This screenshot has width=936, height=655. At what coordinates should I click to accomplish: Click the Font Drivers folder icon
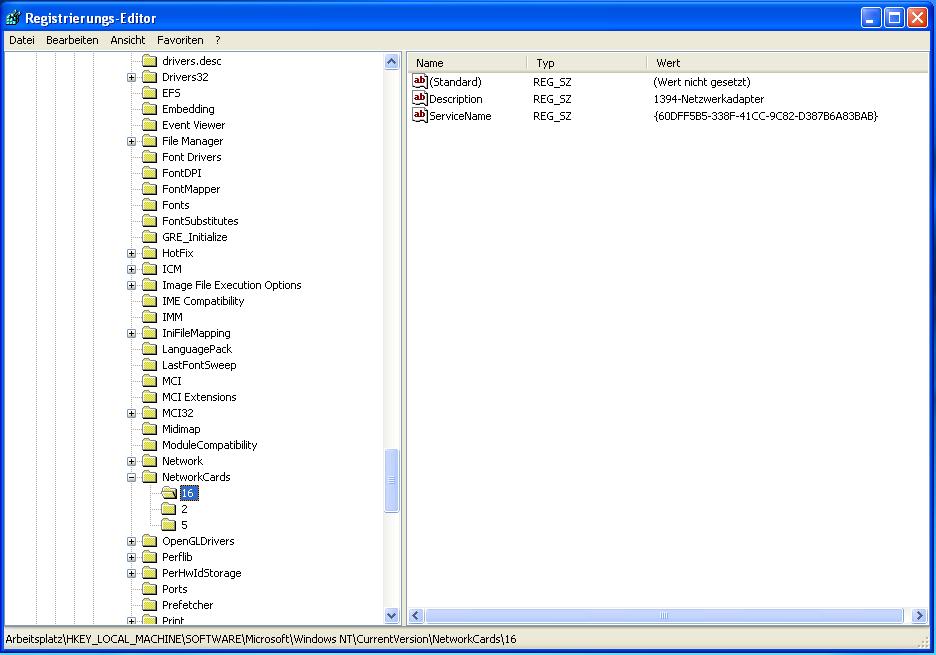pyautogui.click(x=149, y=157)
